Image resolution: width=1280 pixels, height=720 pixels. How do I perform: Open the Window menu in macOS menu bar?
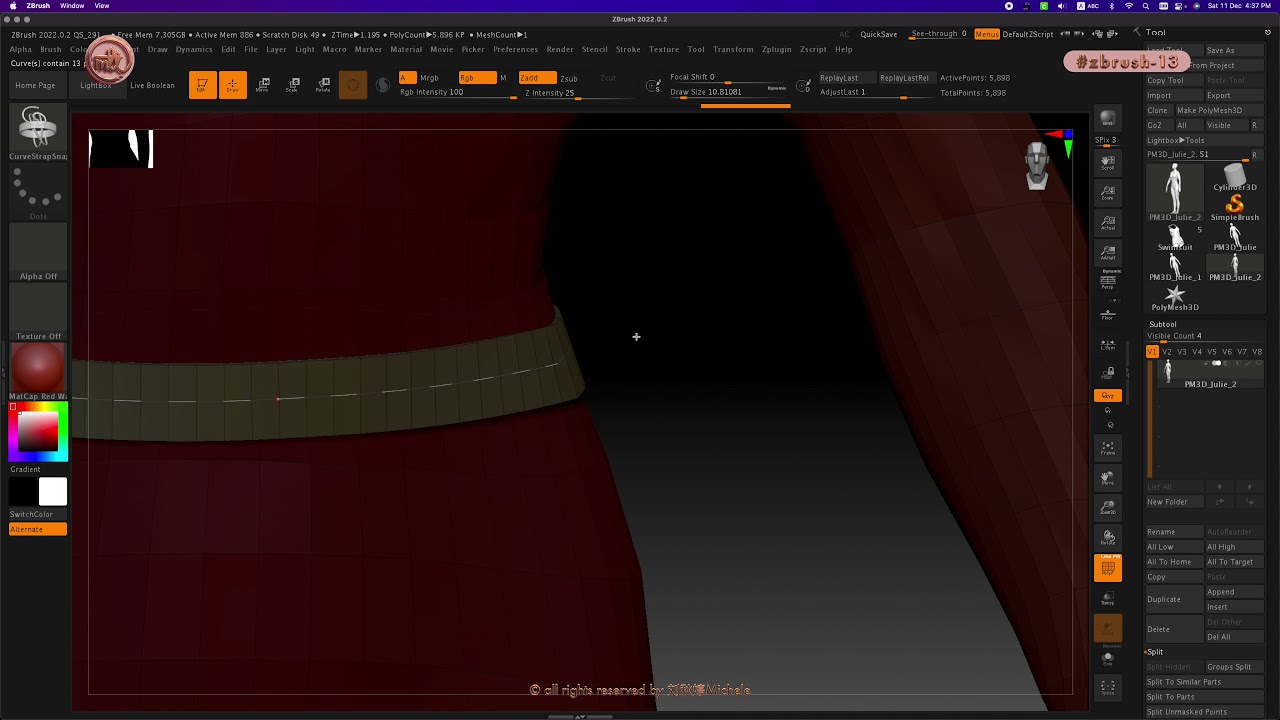click(x=72, y=6)
